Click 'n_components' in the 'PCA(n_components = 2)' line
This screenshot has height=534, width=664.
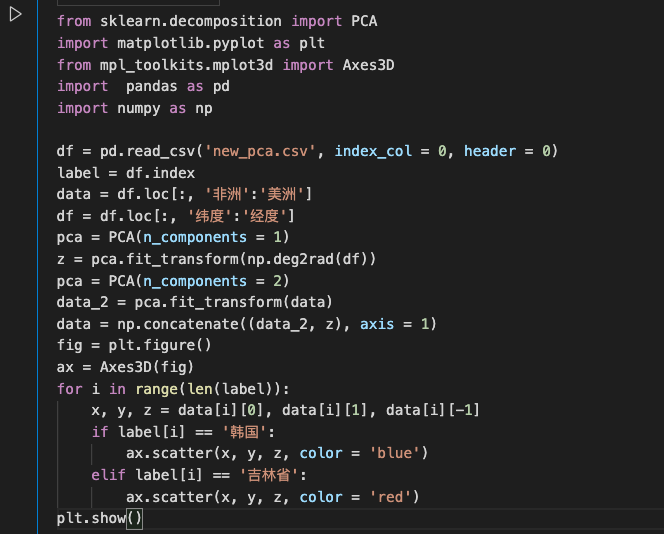[195, 281]
